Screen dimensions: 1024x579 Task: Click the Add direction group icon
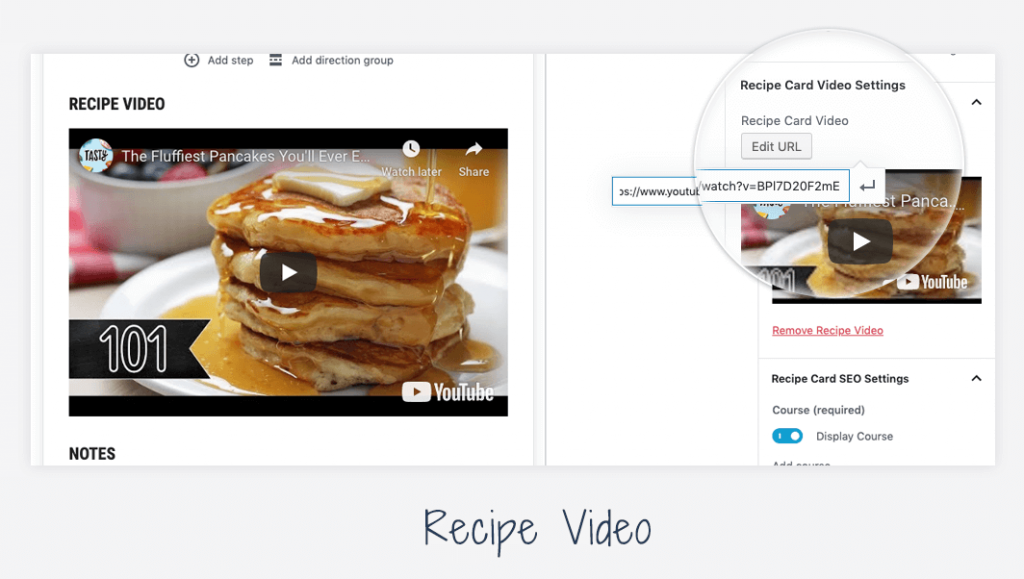[276, 60]
